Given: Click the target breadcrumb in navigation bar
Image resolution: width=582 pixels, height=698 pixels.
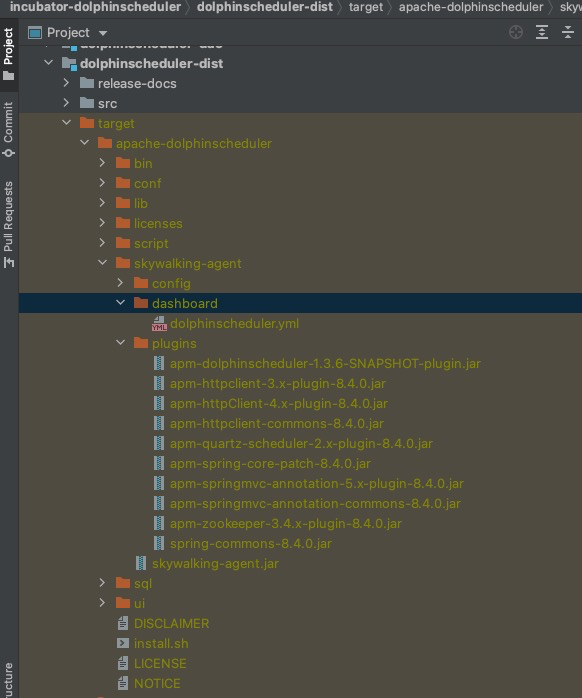Looking at the screenshot, I should click(366, 7).
